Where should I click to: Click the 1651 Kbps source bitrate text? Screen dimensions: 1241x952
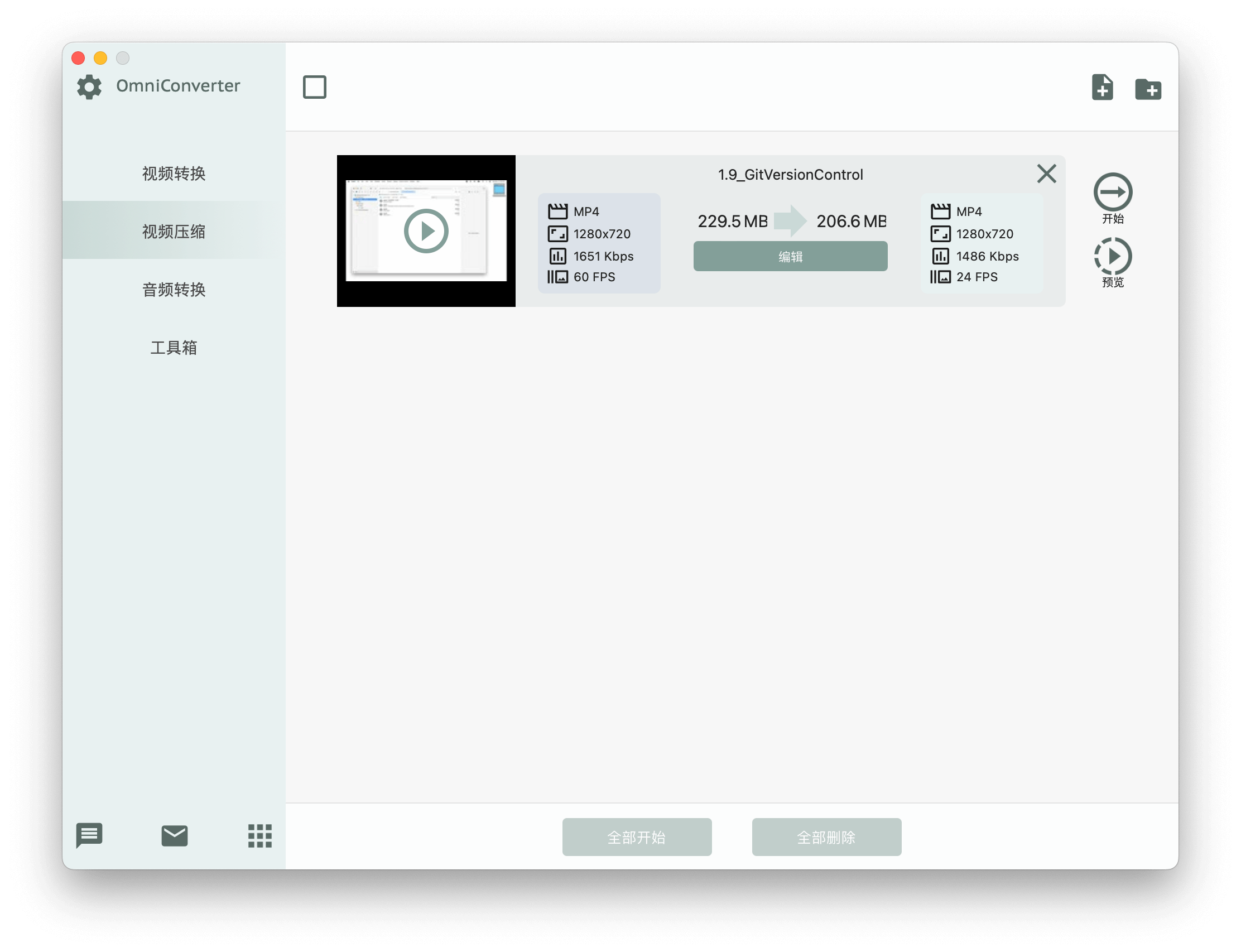(604, 256)
